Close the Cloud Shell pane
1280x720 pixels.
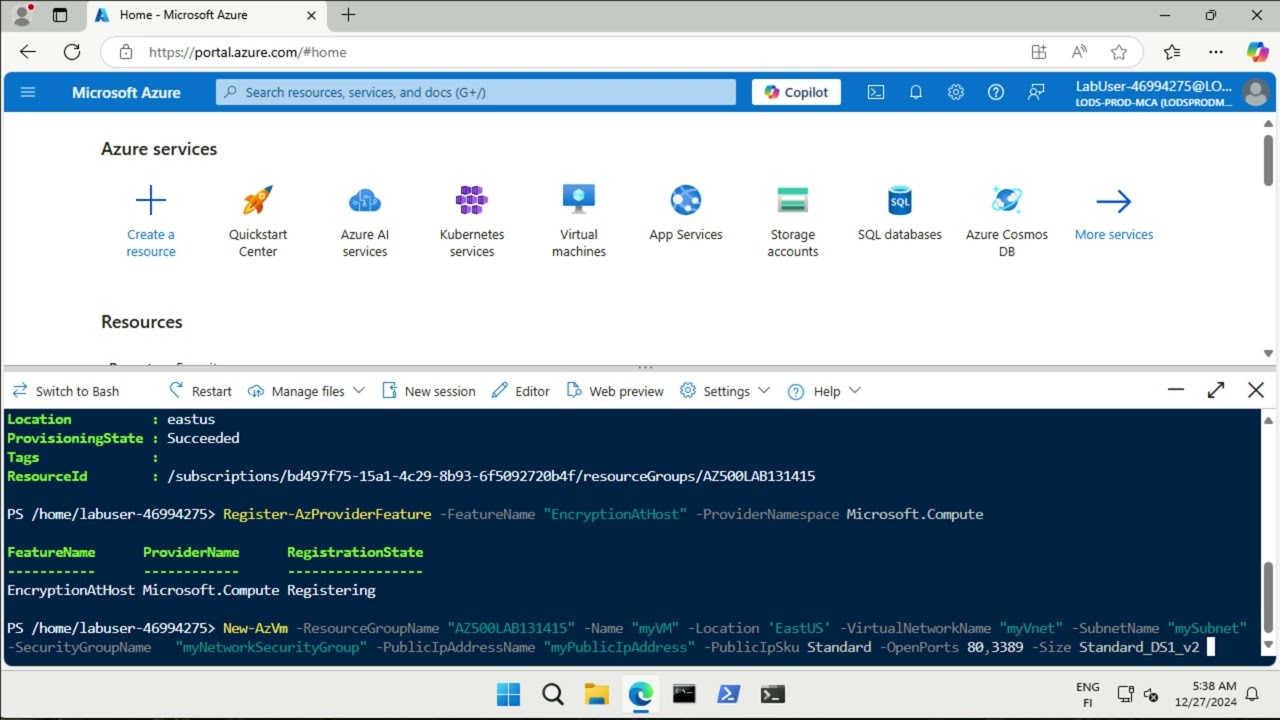pos(1256,391)
